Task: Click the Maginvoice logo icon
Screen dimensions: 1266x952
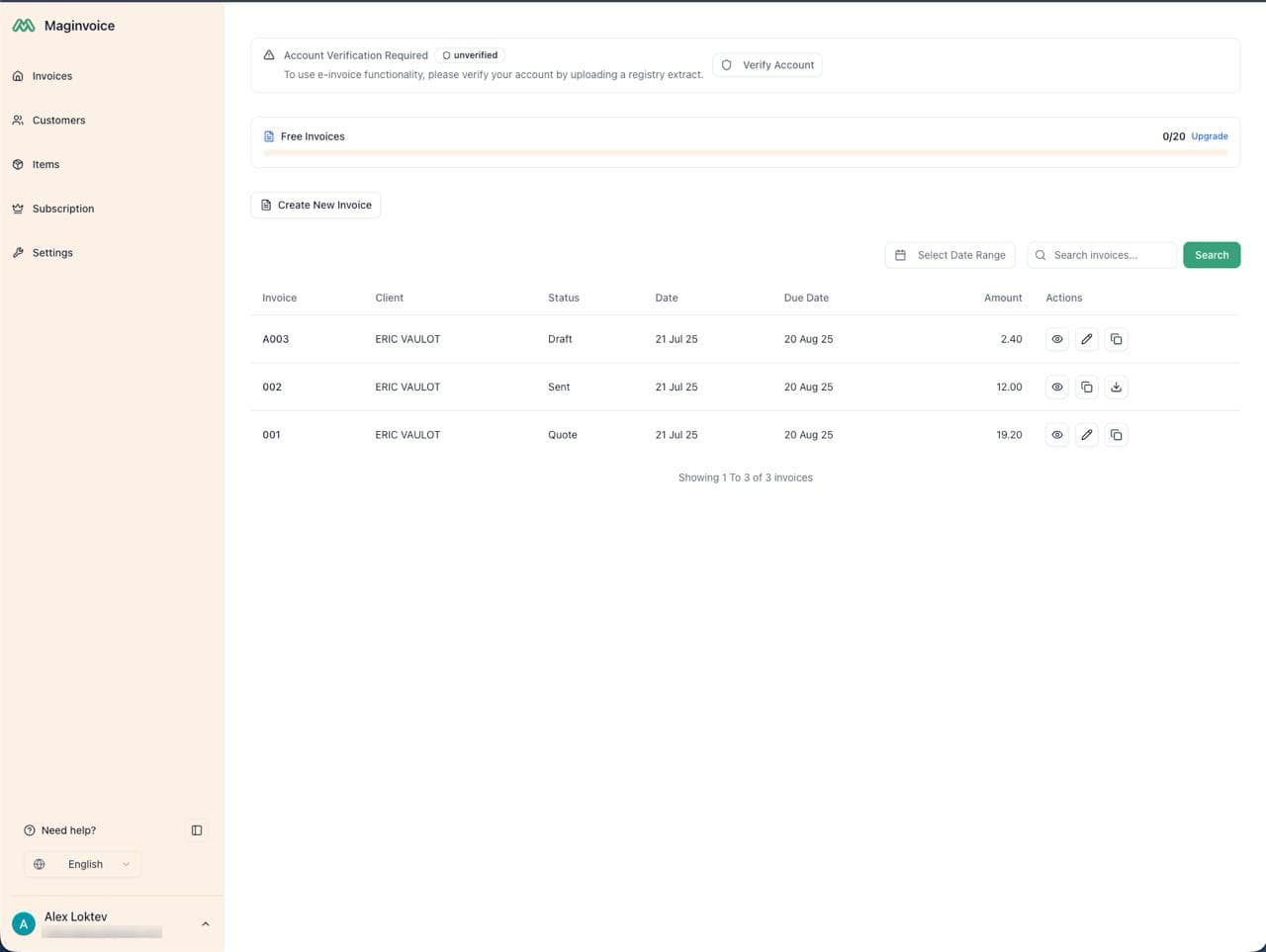Action: pyautogui.click(x=24, y=26)
